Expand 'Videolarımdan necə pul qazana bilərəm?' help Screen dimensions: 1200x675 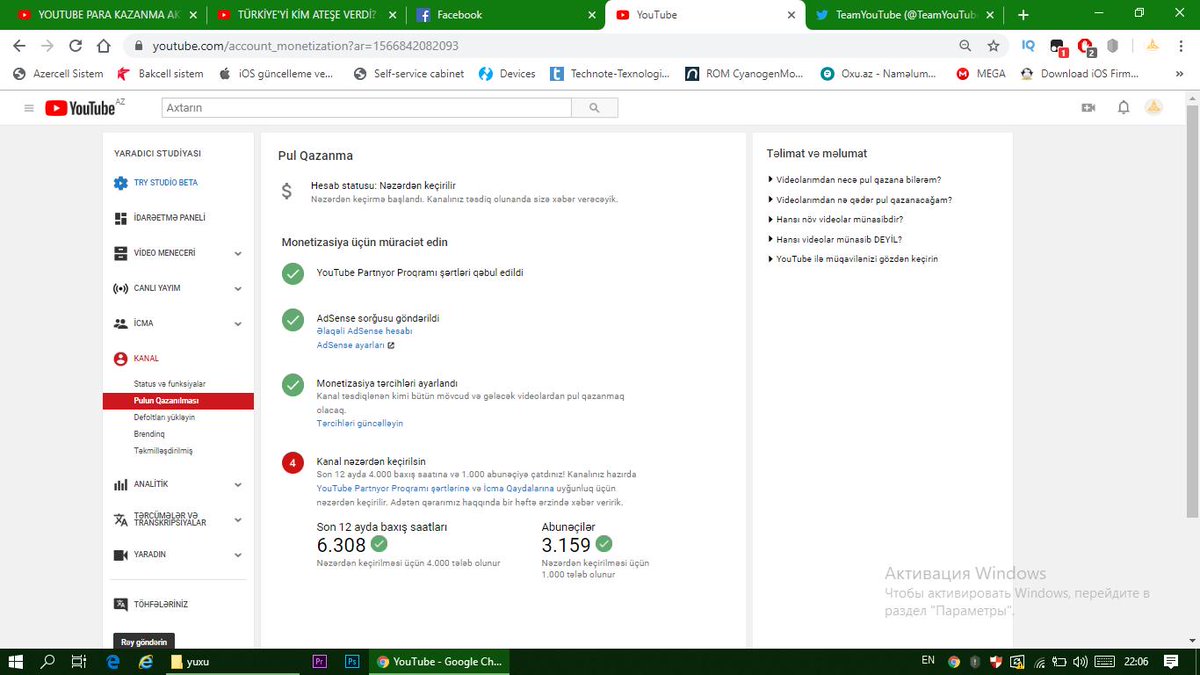(858, 180)
